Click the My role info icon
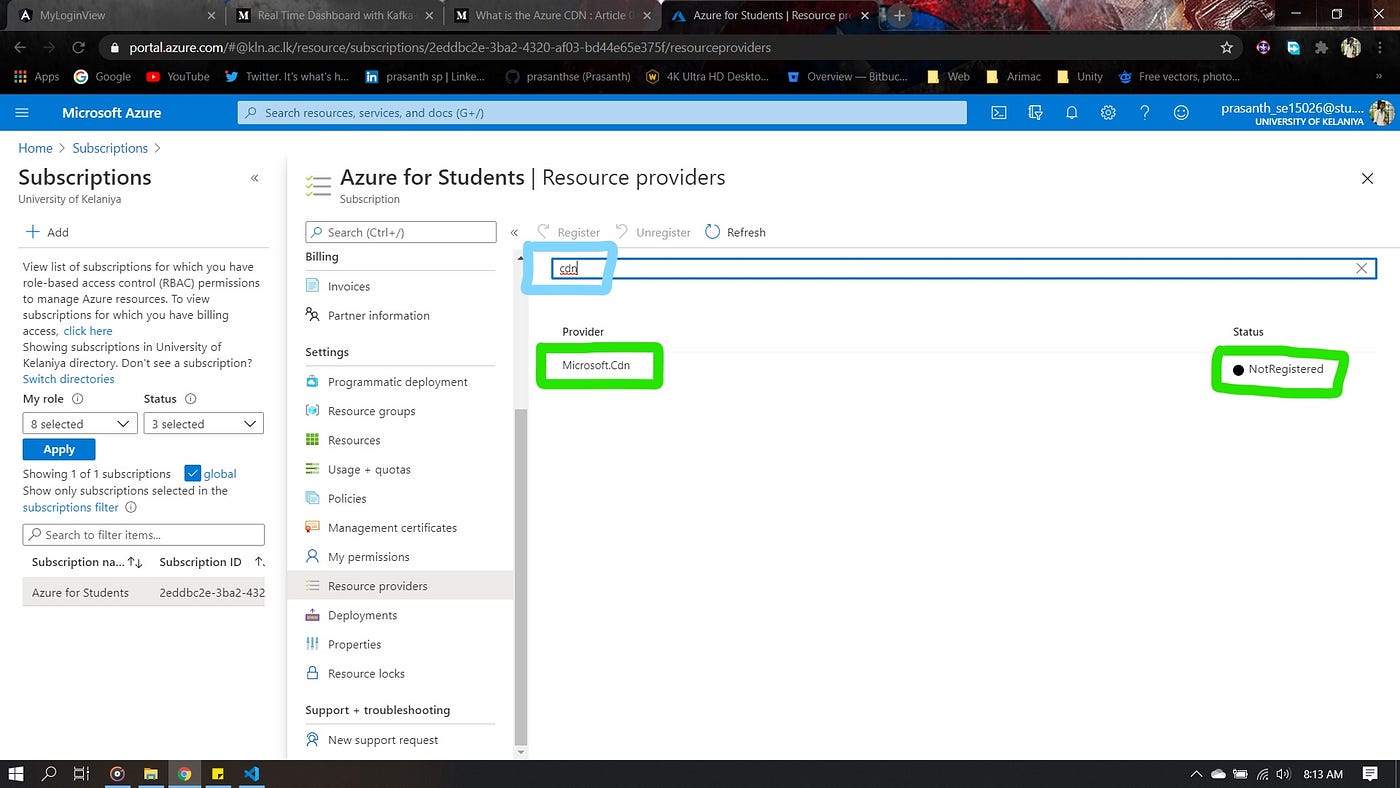Viewport: 1400px width, 788px height. point(78,399)
